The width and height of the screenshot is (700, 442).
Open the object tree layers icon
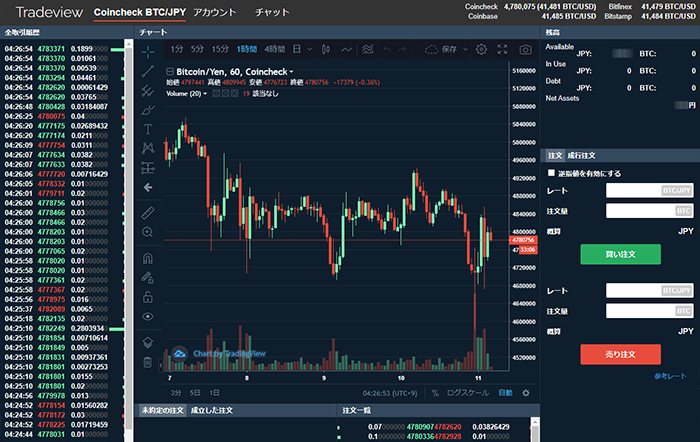click(148, 342)
